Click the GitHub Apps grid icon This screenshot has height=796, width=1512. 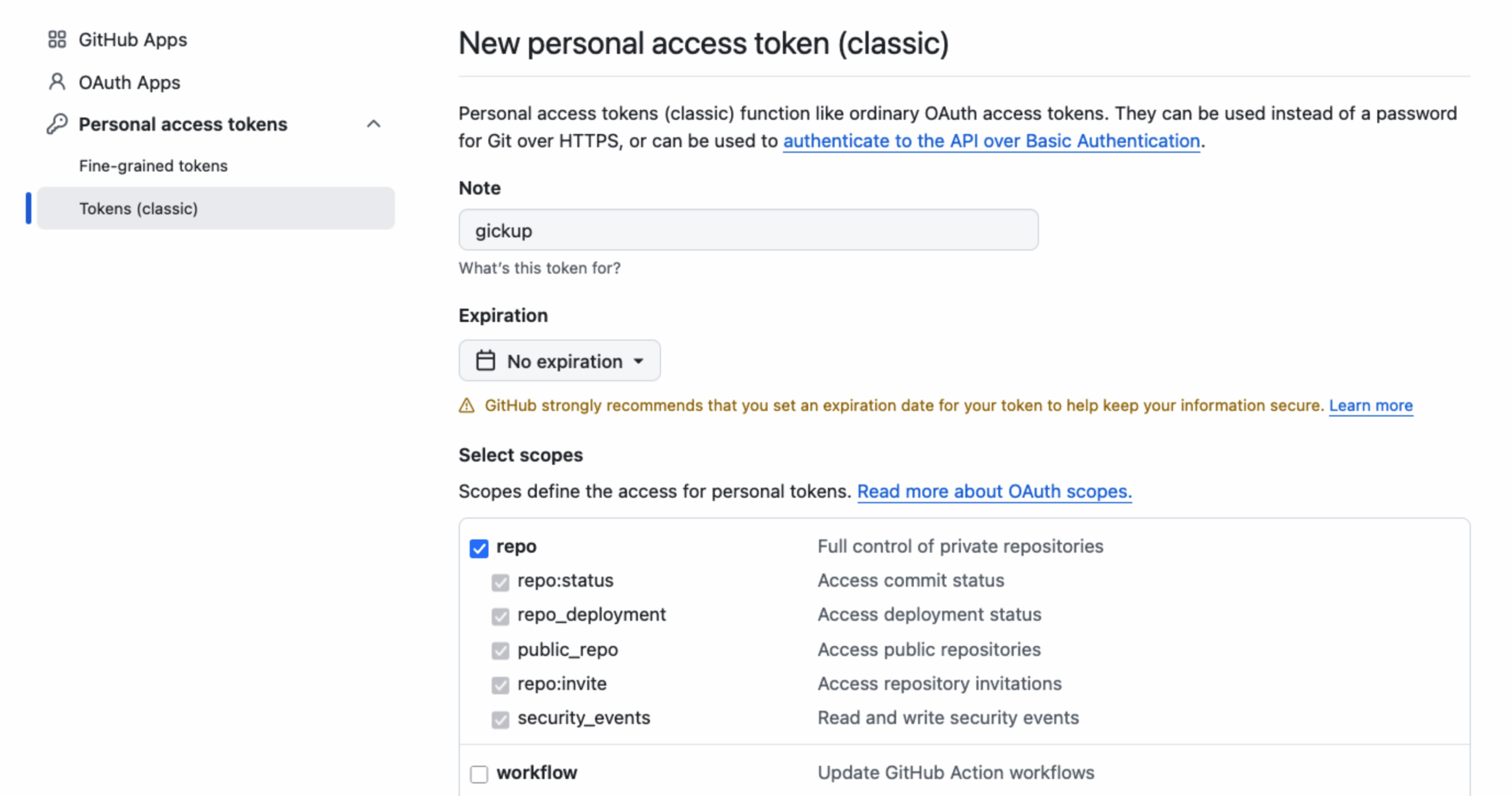pos(57,40)
